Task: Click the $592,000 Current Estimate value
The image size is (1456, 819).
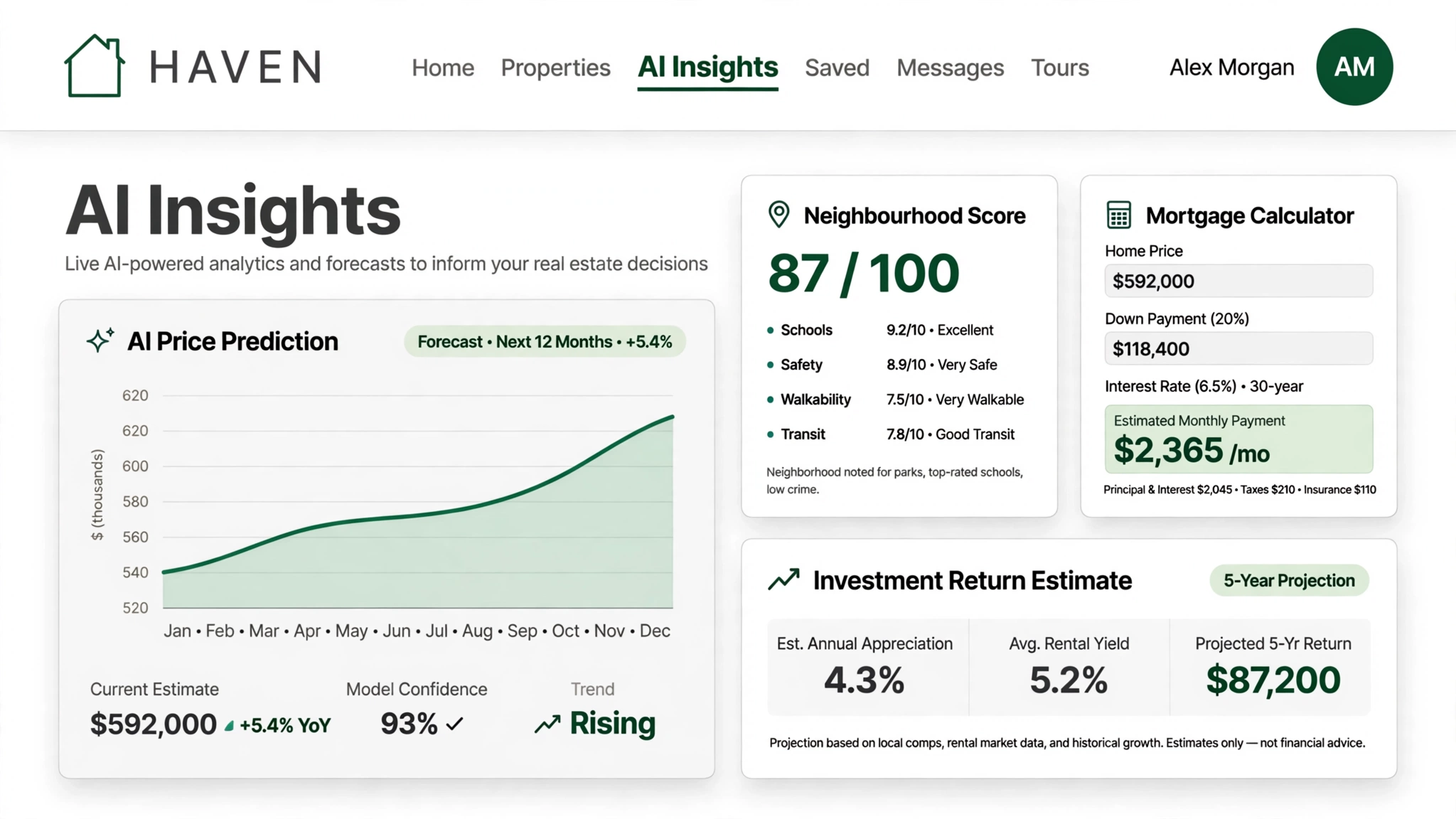Action: [153, 724]
